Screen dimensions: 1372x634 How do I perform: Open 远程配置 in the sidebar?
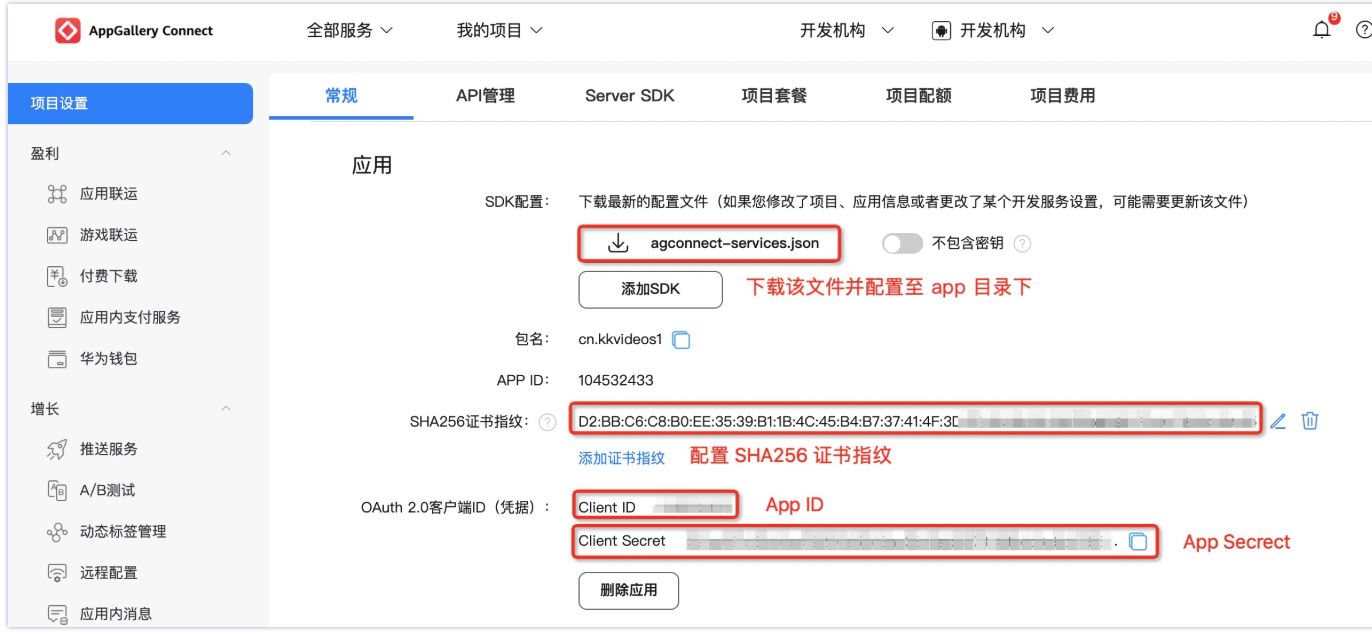click(109, 573)
